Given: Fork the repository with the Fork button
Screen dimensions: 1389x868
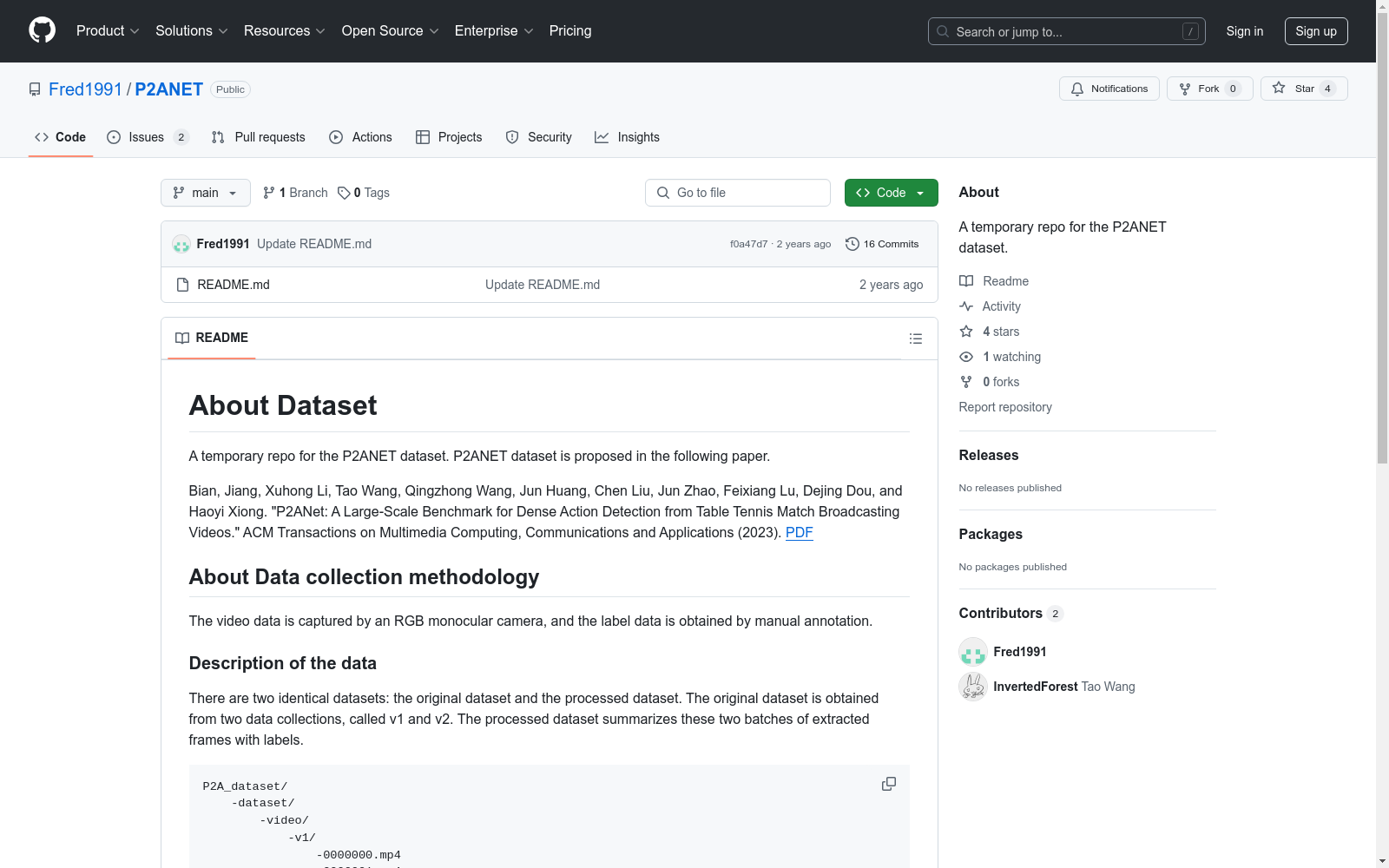Looking at the screenshot, I should tap(1210, 89).
